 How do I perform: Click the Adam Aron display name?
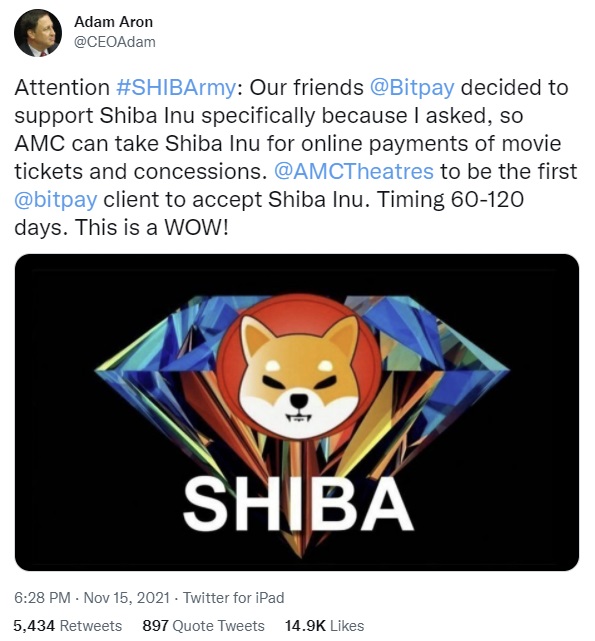(x=113, y=22)
